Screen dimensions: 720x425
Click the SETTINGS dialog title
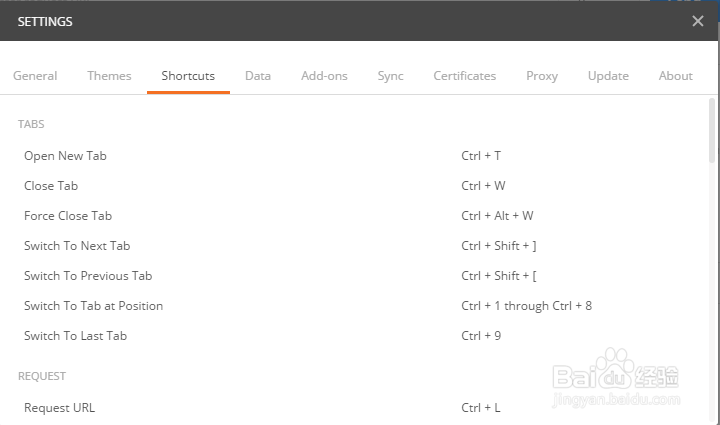click(x=45, y=22)
